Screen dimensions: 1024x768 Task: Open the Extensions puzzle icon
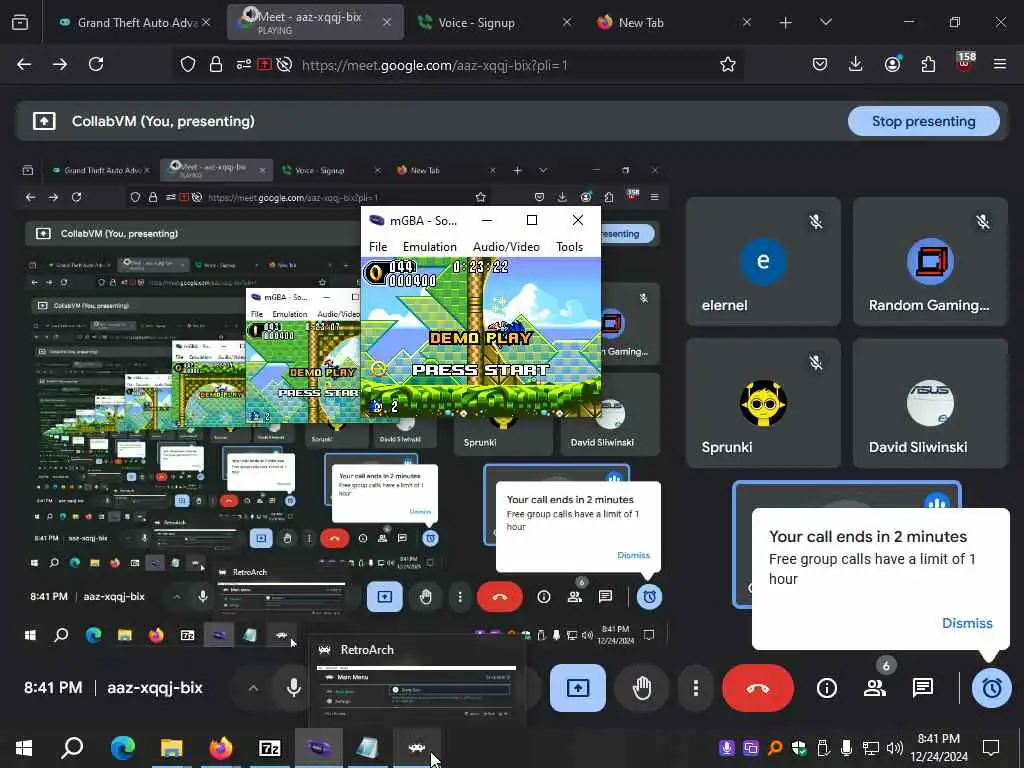tap(928, 64)
